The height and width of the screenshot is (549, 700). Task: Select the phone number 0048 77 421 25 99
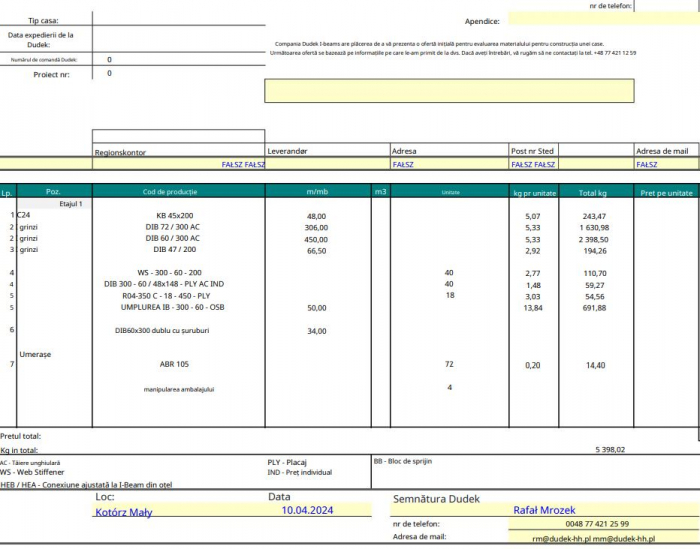(x=596, y=523)
